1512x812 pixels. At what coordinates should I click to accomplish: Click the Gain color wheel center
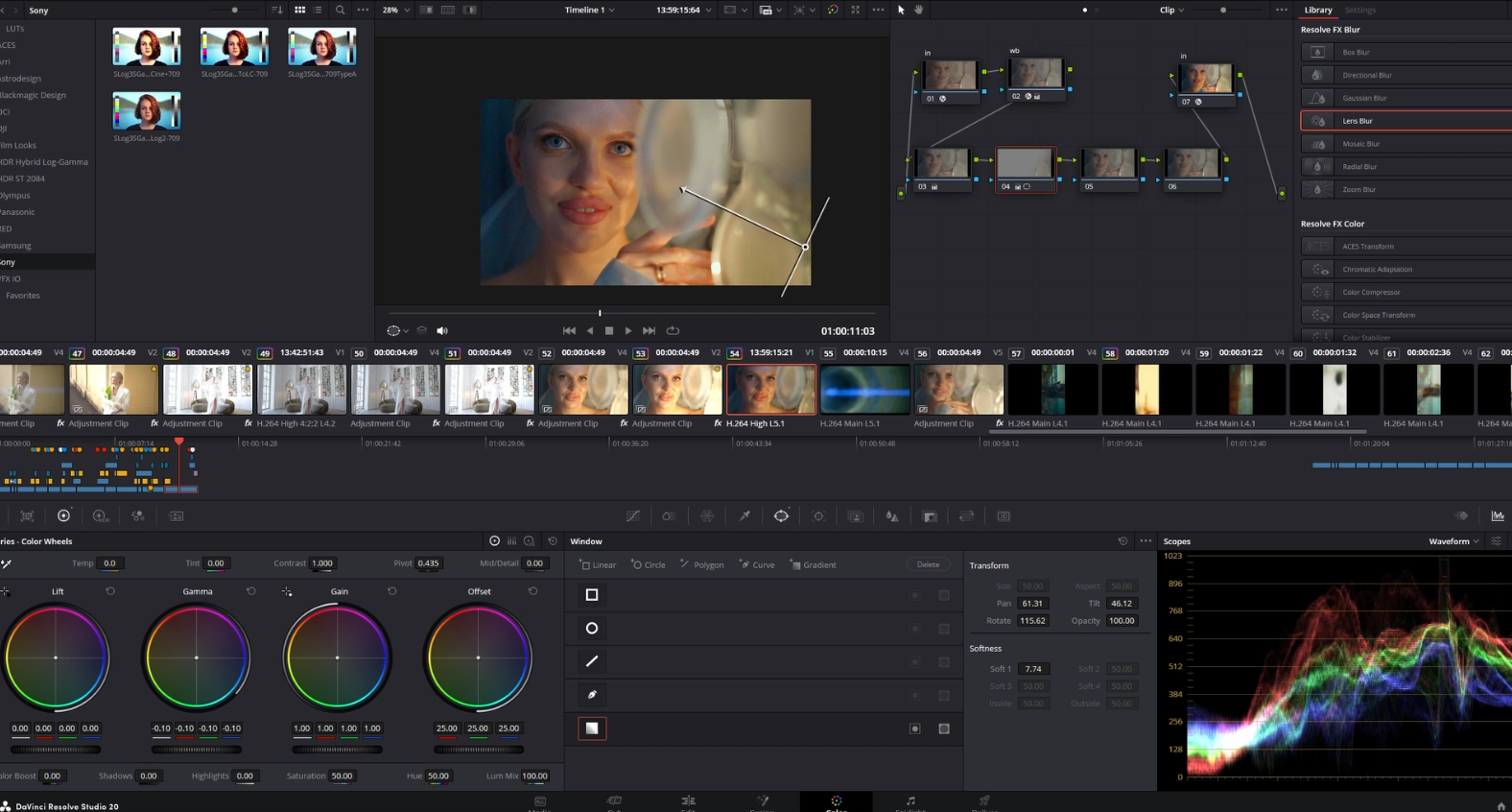338,657
